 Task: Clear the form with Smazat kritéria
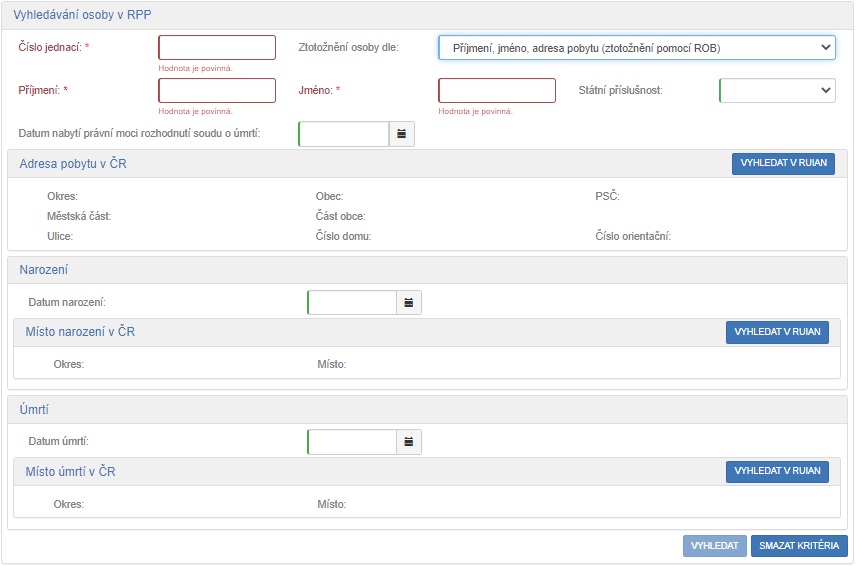799,546
